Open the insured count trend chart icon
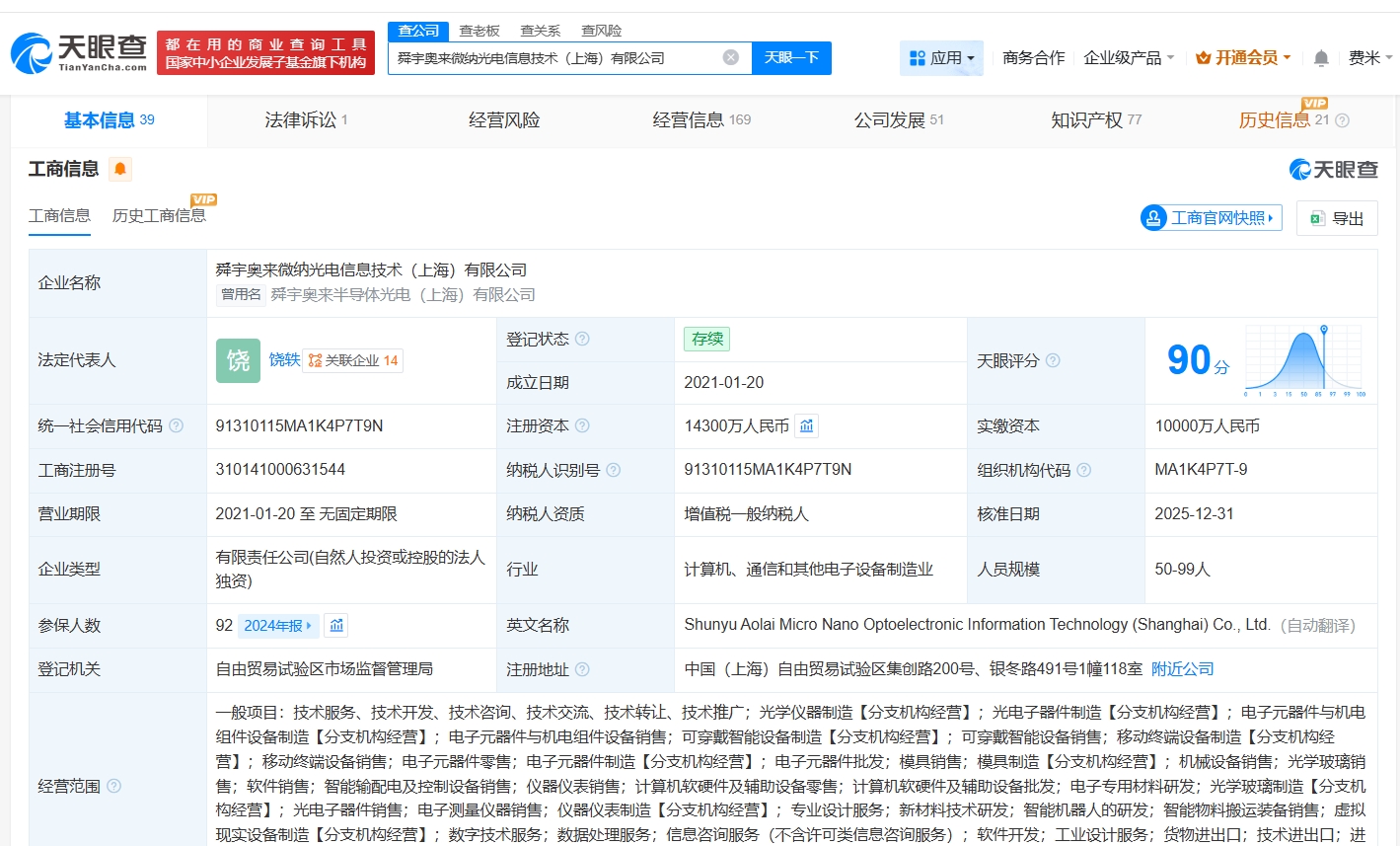This screenshot has width=1400, height=846. pyautogui.click(x=336, y=625)
